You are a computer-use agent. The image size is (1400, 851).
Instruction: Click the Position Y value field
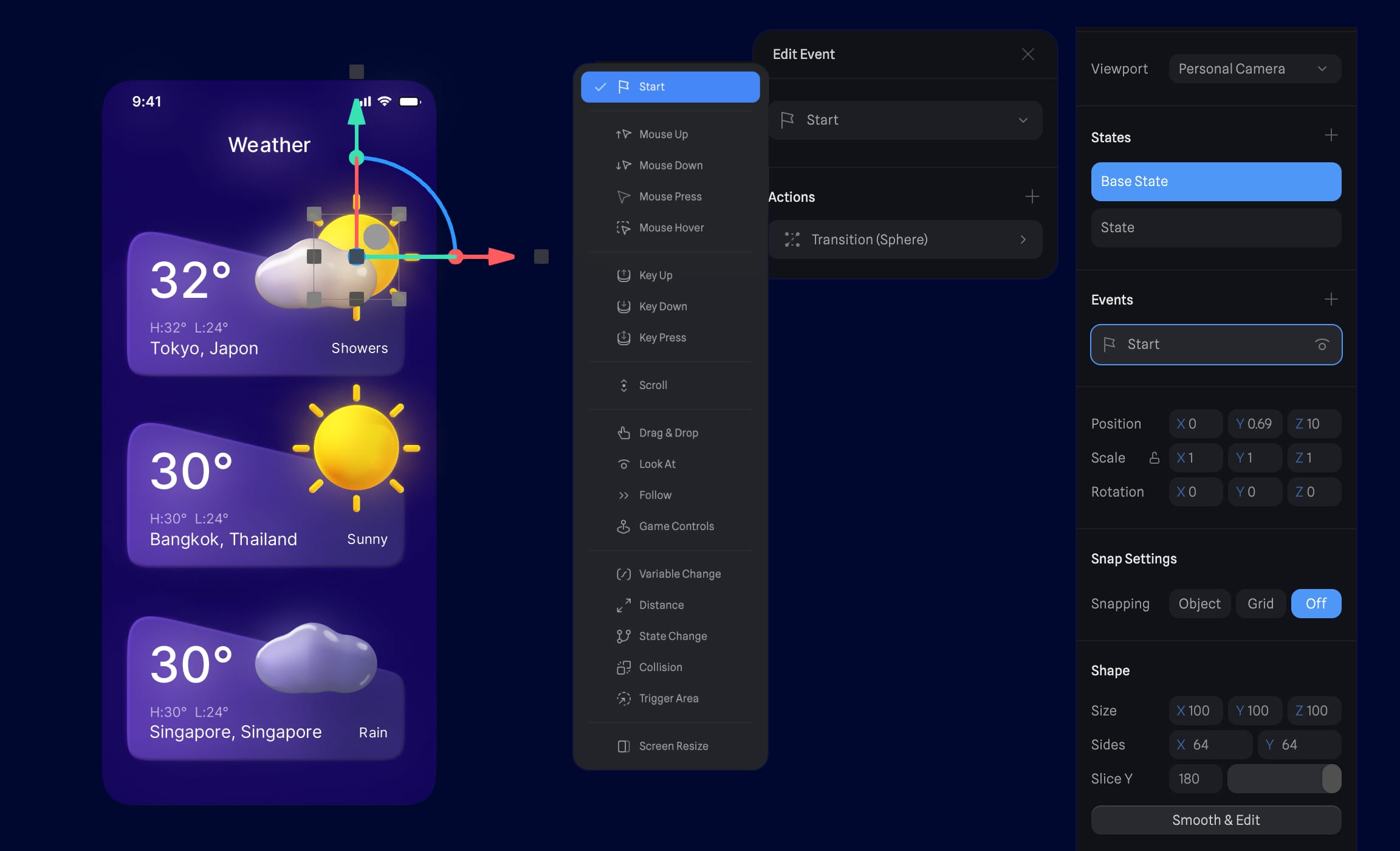pos(1255,424)
